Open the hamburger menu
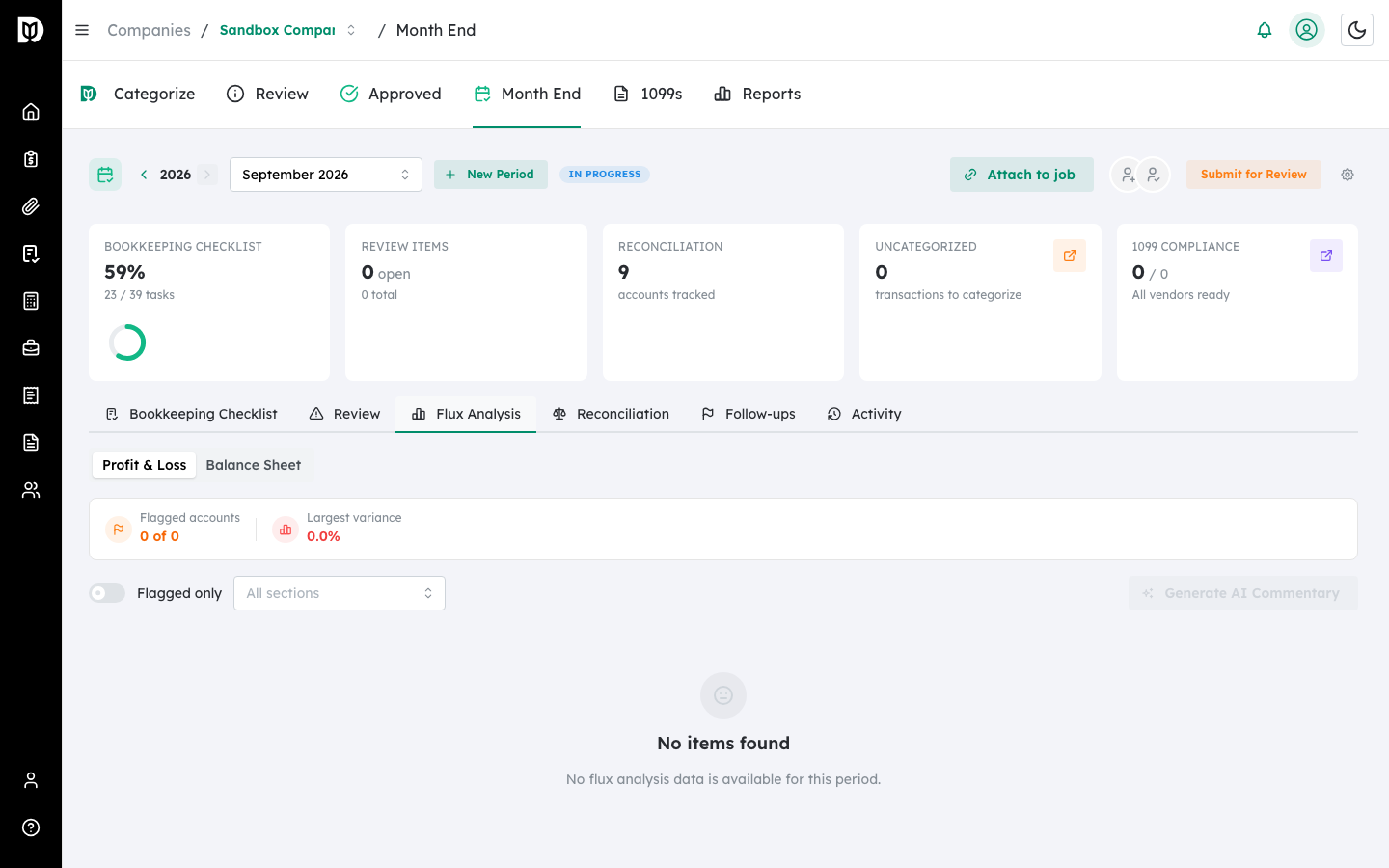Viewport: 1389px width, 868px height. (82, 30)
